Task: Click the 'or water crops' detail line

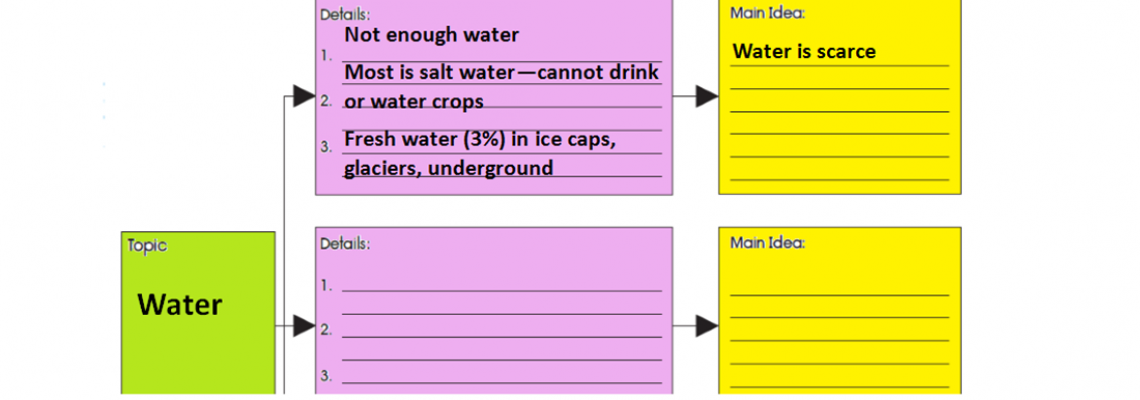Action: pyautogui.click(x=414, y=101)
